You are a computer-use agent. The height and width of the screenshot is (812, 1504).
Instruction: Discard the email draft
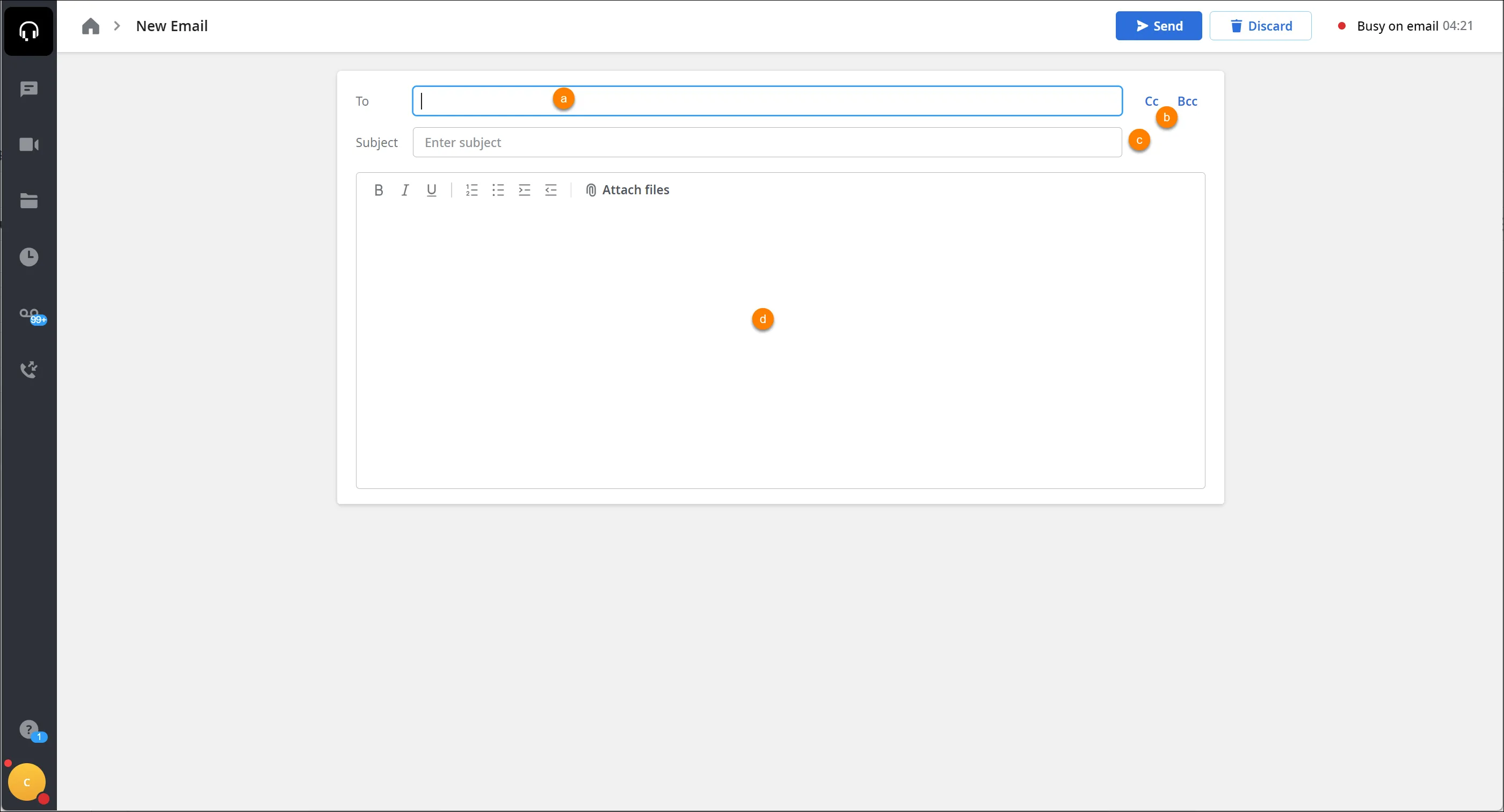1260,26
